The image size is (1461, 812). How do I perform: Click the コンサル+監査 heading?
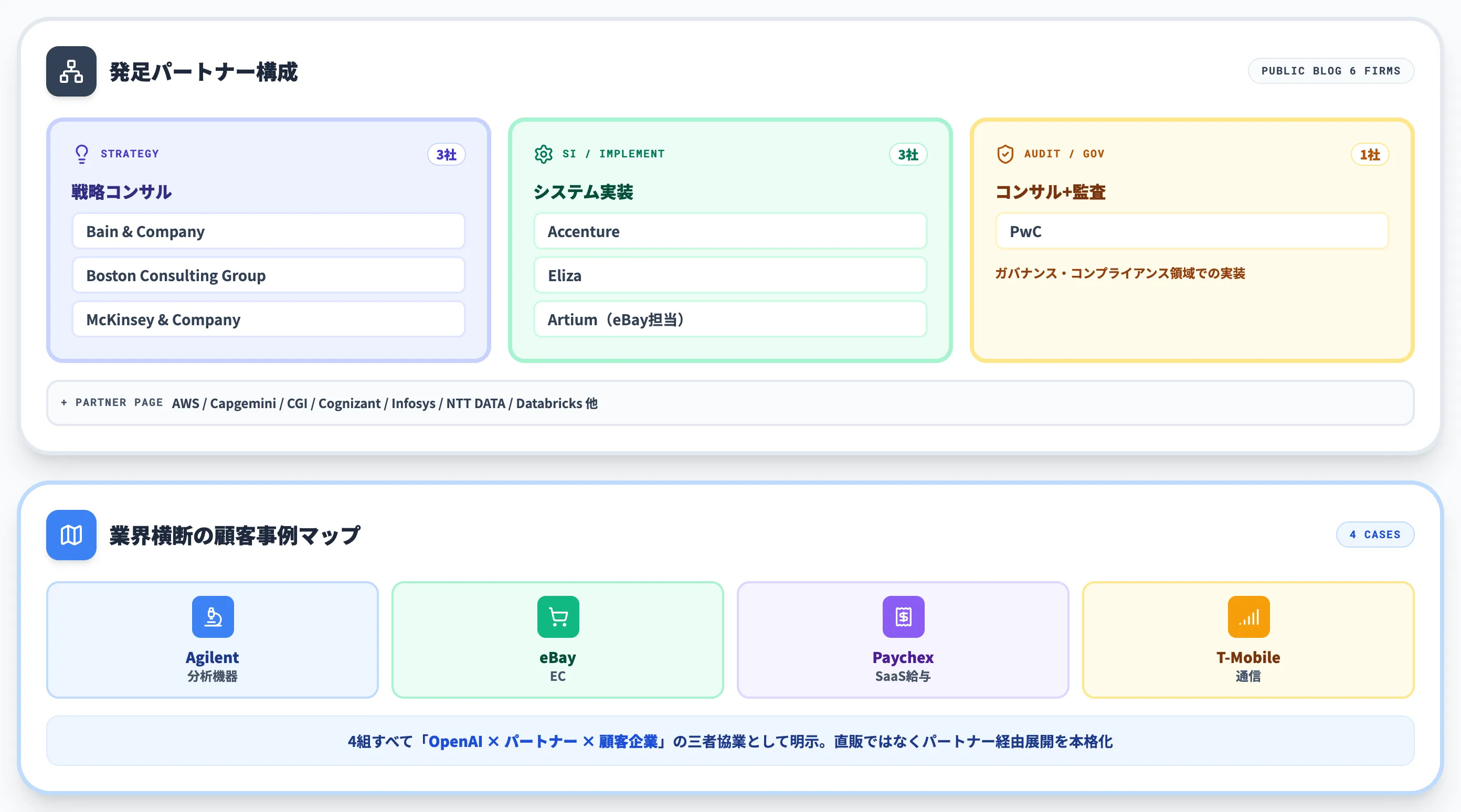[x=1051, y=191]
